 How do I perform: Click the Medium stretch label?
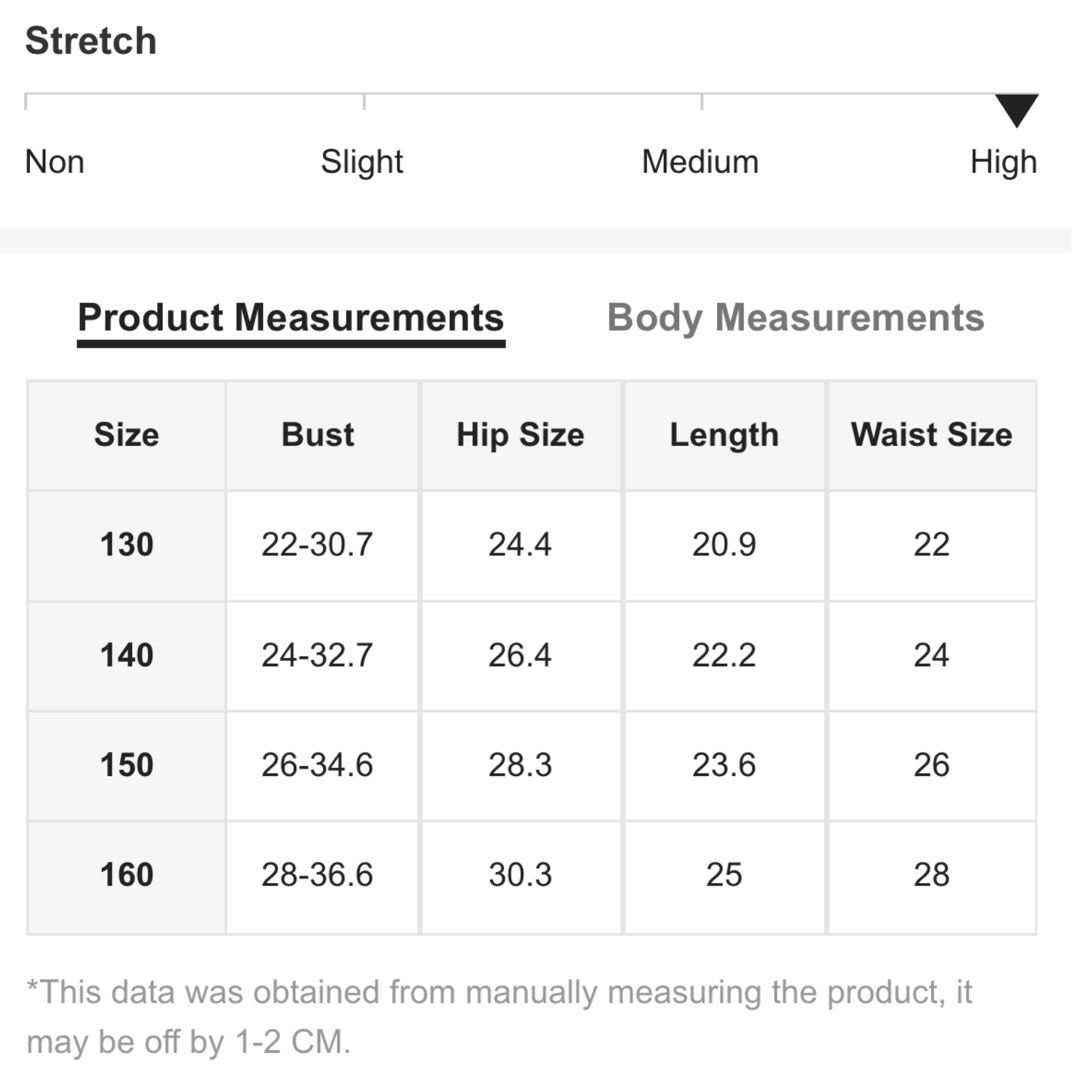pos(700,162)
